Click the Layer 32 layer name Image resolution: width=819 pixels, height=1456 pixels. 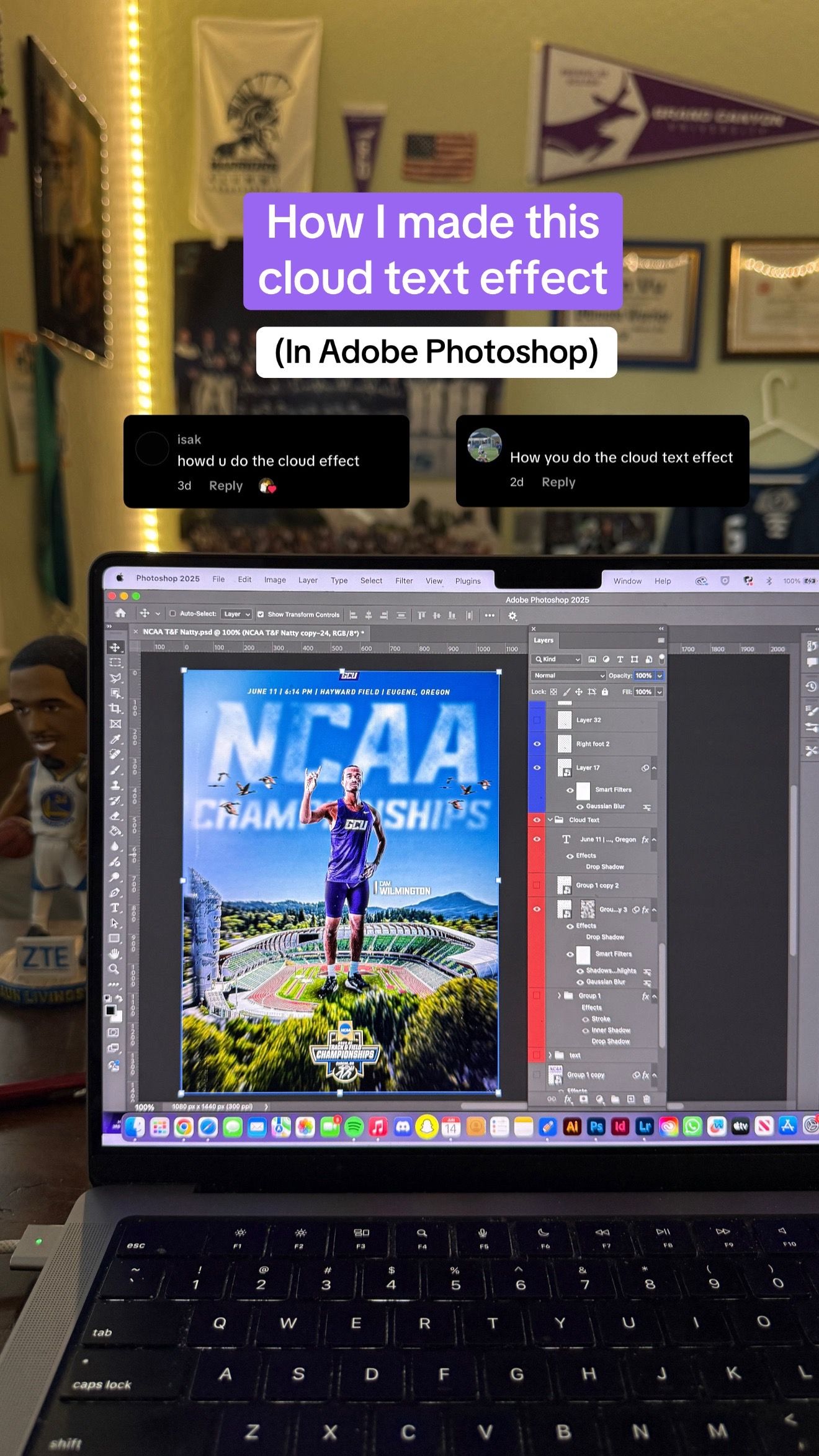(x=588, y=720)
